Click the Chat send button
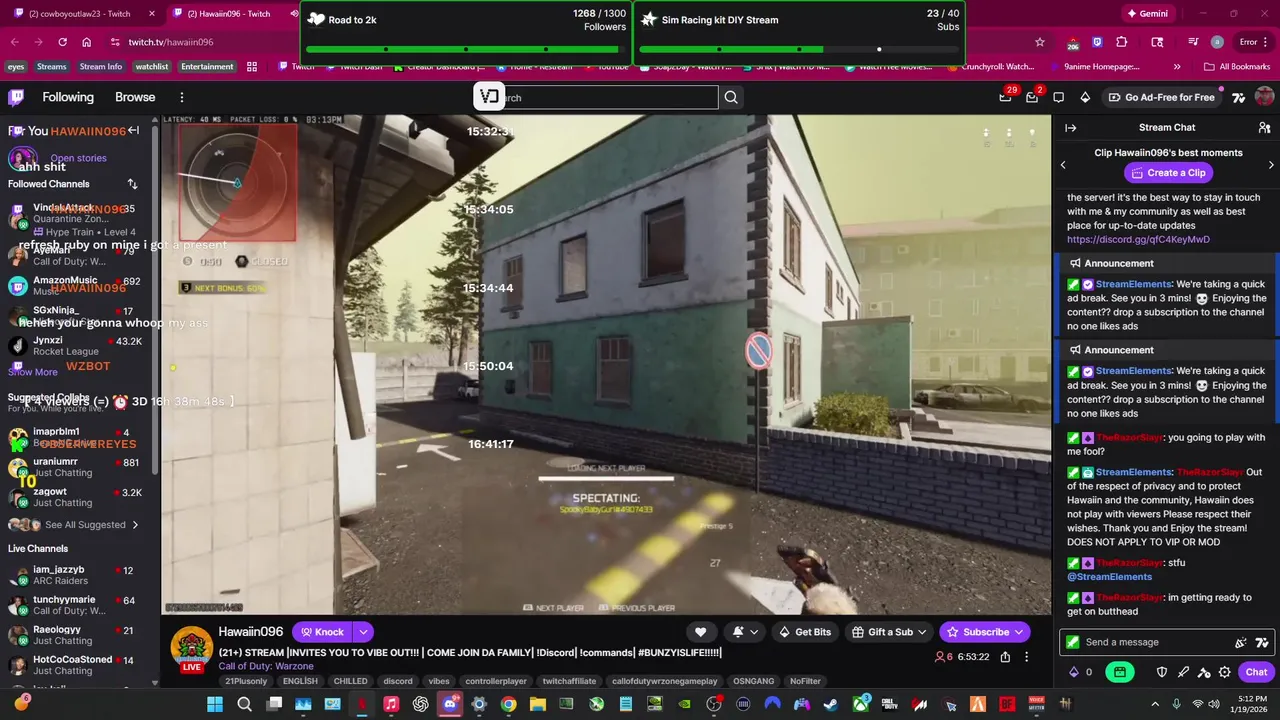This screenshot has height=720, width=1280. pos(1256,672)
